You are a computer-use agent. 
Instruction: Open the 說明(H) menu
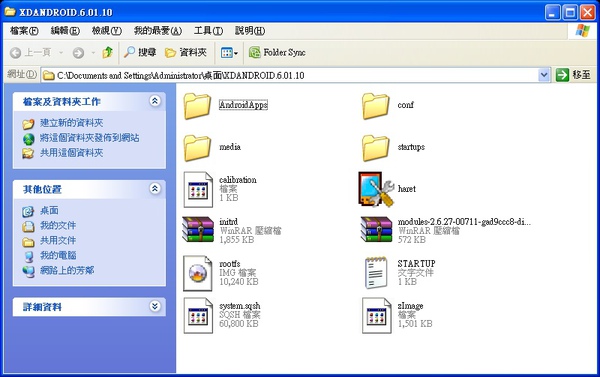click(250, 31)
